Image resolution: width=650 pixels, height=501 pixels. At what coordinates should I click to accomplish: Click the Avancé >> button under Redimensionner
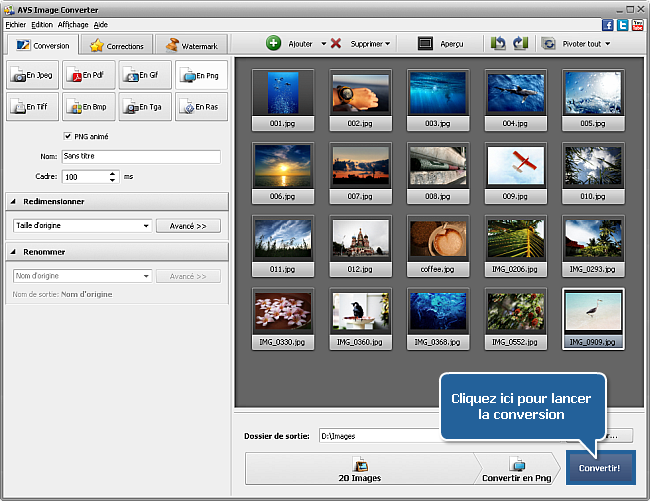point(188,226)
